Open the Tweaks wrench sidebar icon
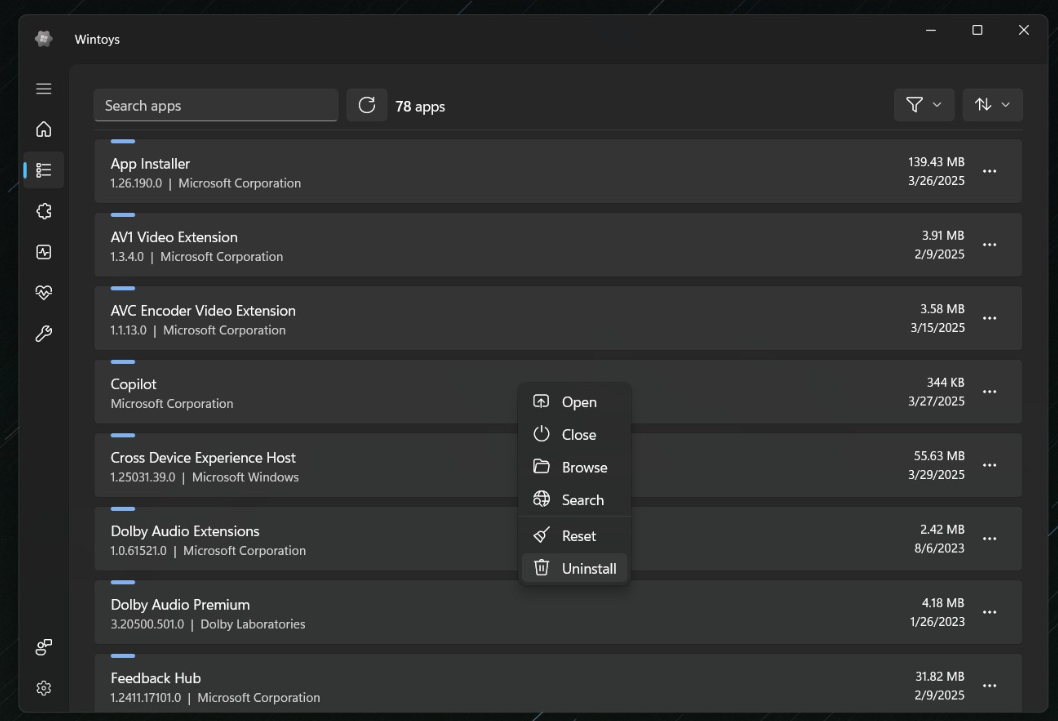This screenshot has height=721, width=1058. tap(44, 334)
